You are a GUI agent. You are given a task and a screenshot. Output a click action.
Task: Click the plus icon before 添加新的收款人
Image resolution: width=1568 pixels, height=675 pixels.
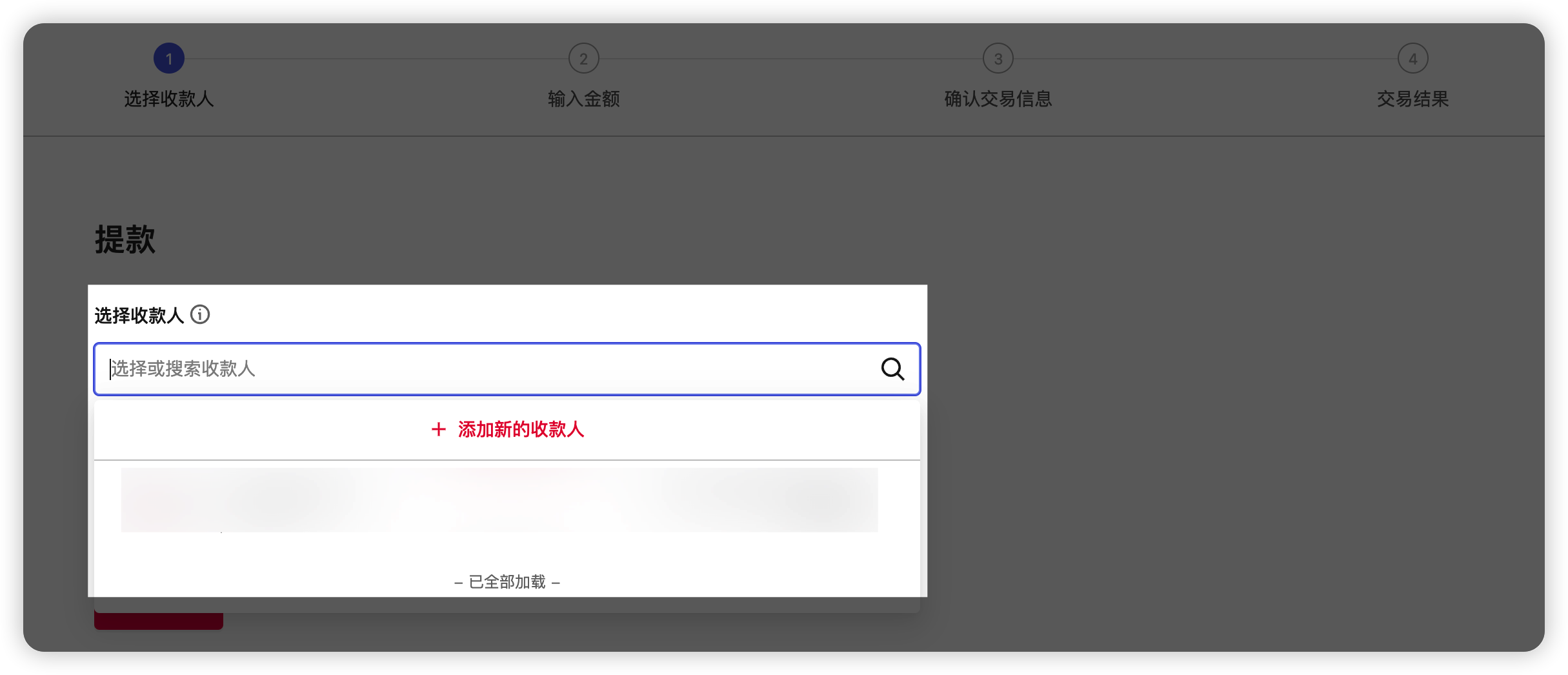[x=438, y=430]
